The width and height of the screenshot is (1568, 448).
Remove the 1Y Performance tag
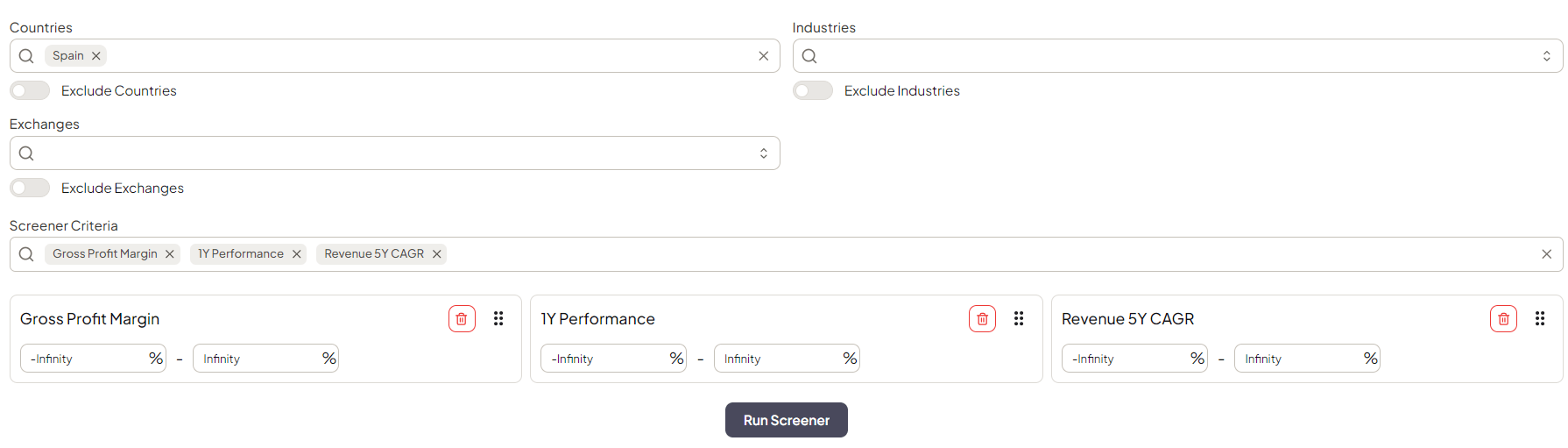[297, 254]
